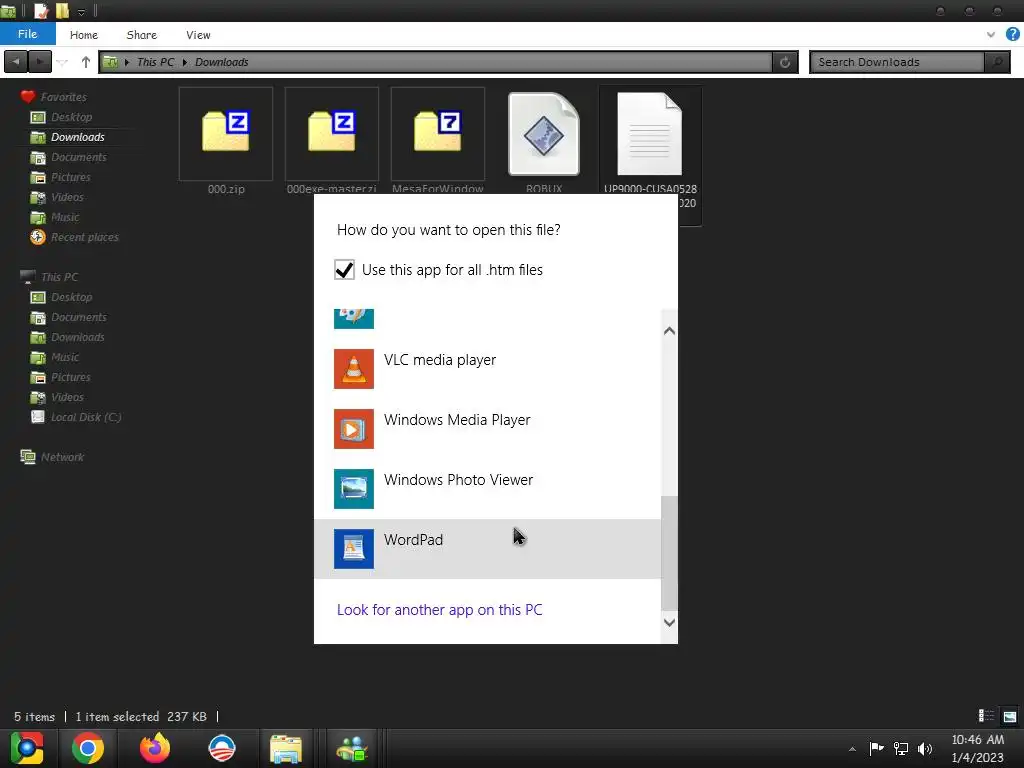Switch to the View ribbon tab

click(x=198, y=35)
